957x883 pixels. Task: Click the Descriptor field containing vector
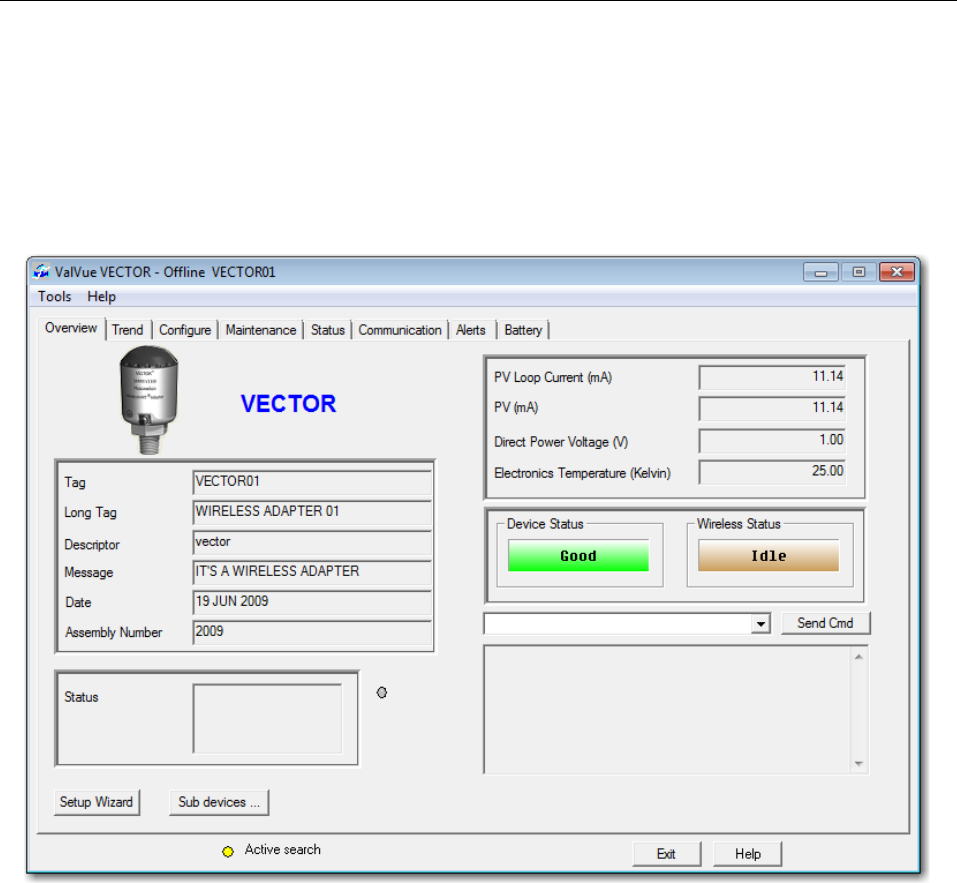pyautogui.click(x=312, y=542)
